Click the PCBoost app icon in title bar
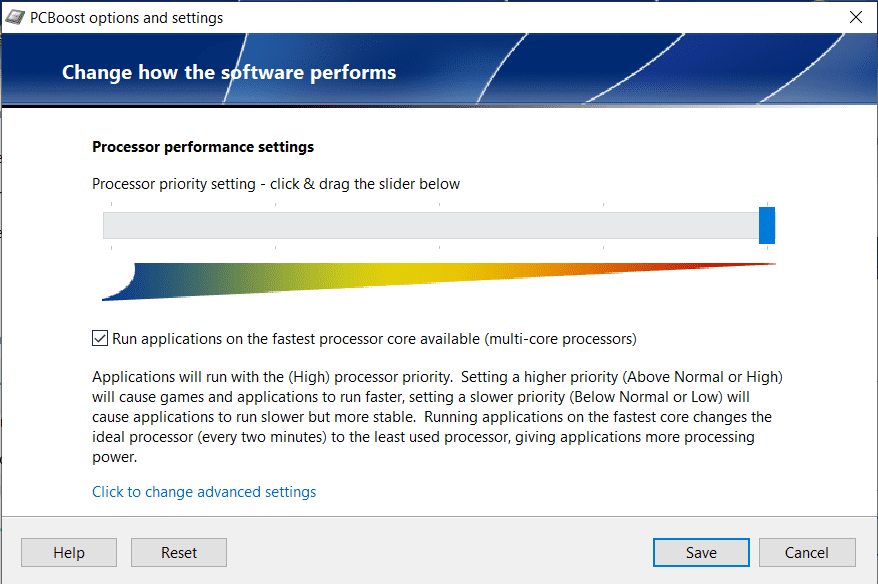This screenshot has height=584, width=878. pos(16,18)
